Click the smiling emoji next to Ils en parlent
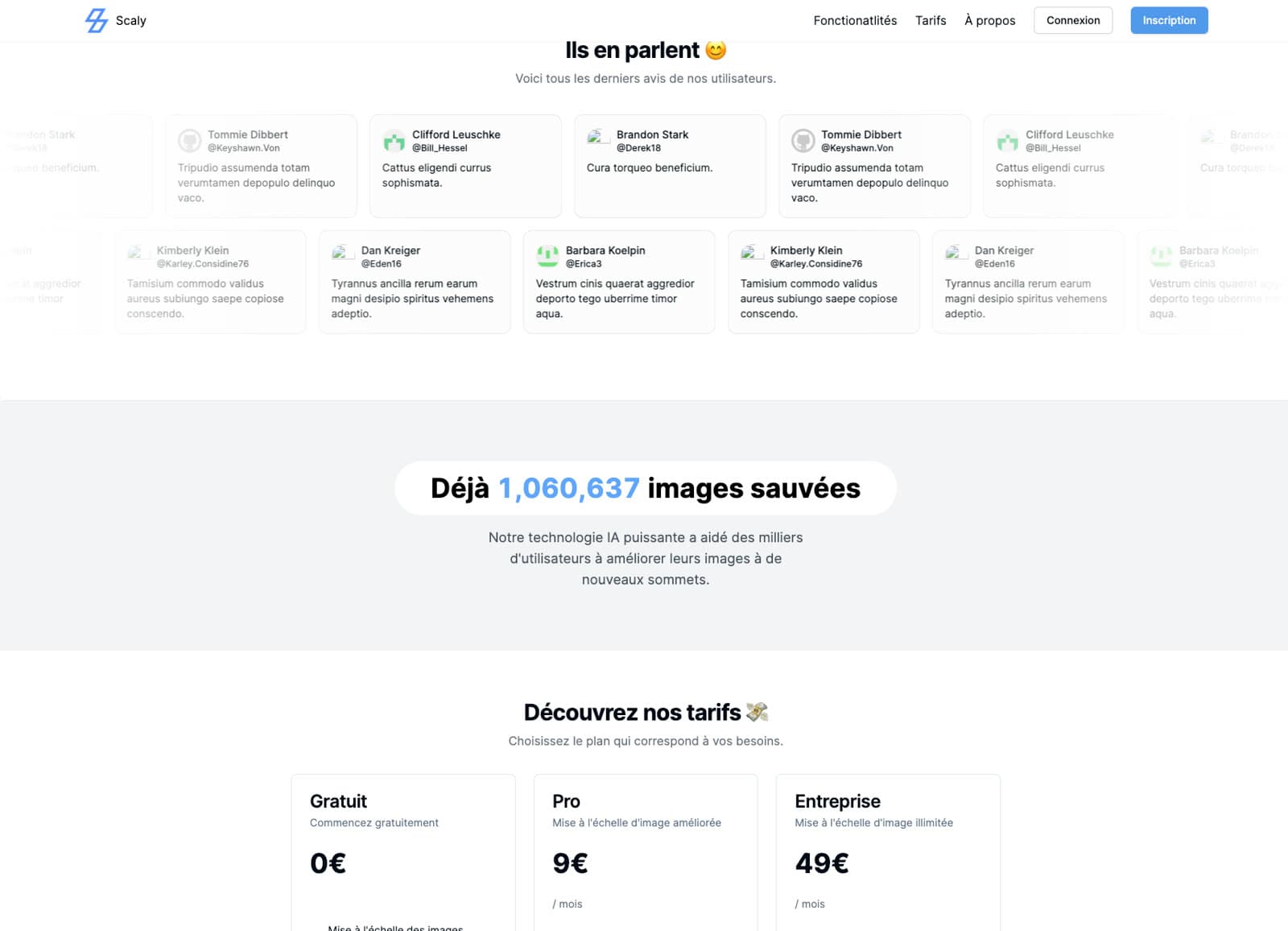 (716, 50)
